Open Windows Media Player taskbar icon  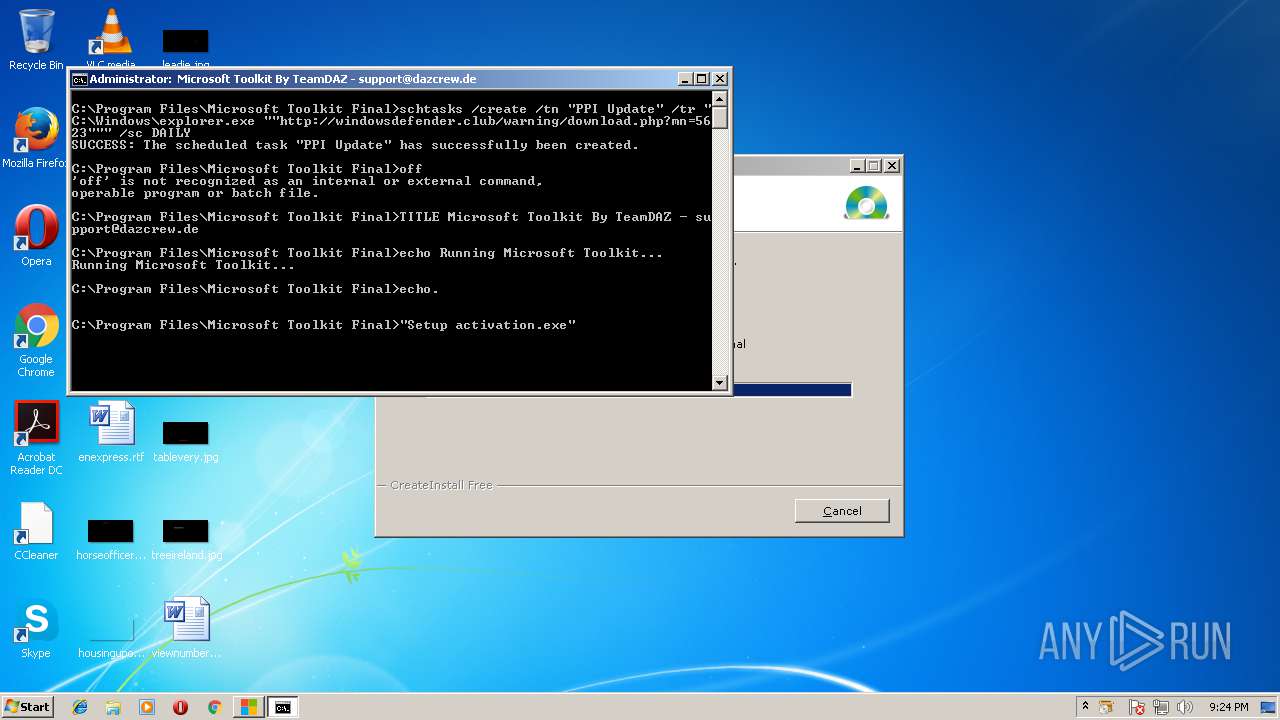(x=147, y=707)
